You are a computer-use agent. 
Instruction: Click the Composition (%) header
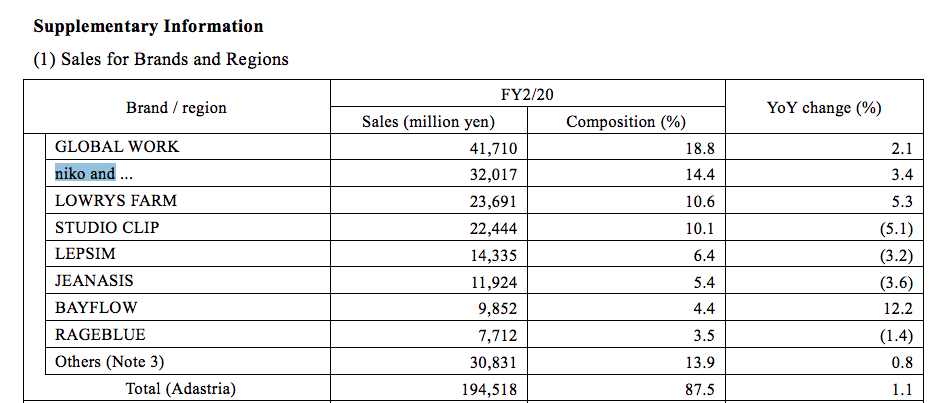(x=626, y=122)
